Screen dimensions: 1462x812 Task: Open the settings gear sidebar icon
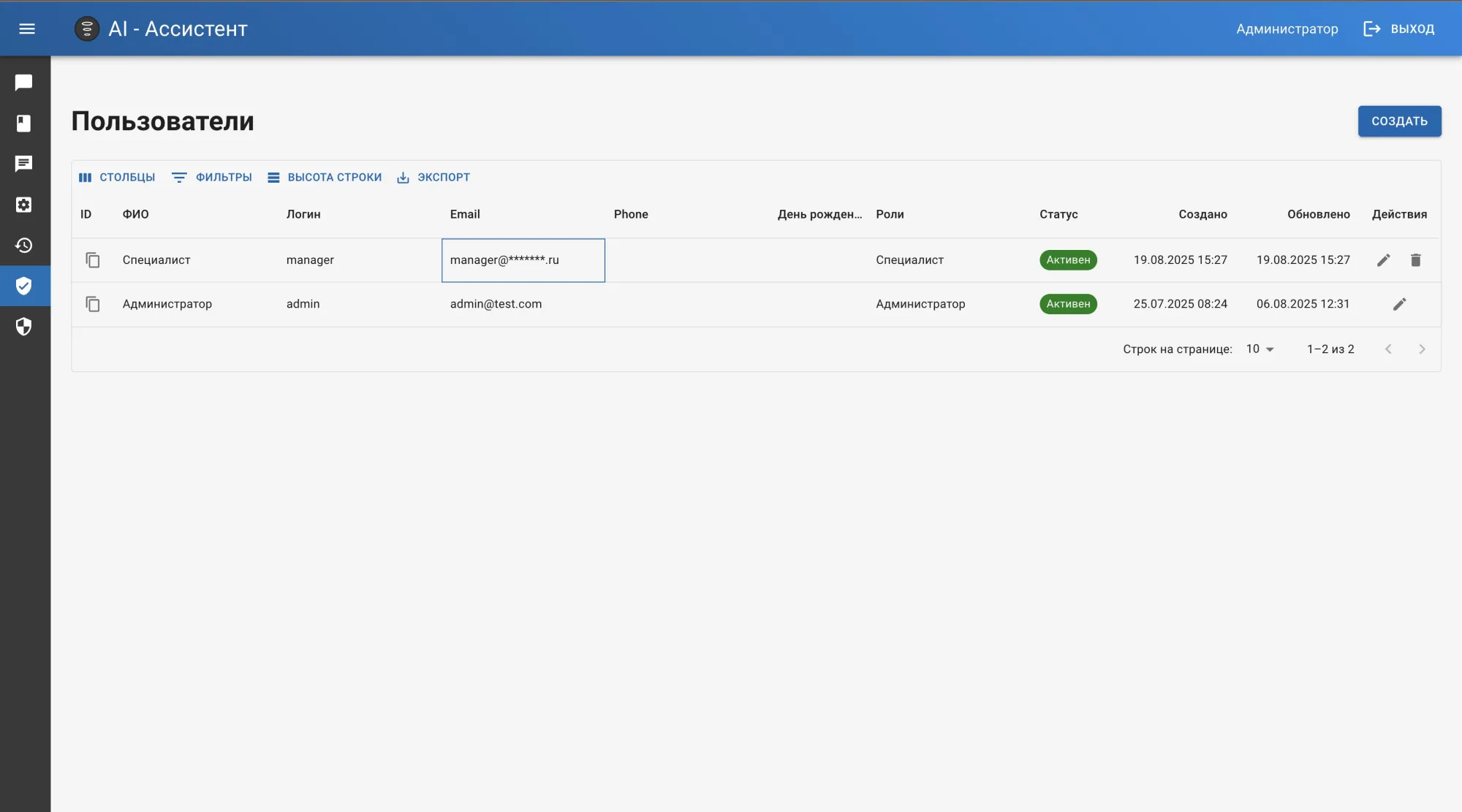point(24,205)
